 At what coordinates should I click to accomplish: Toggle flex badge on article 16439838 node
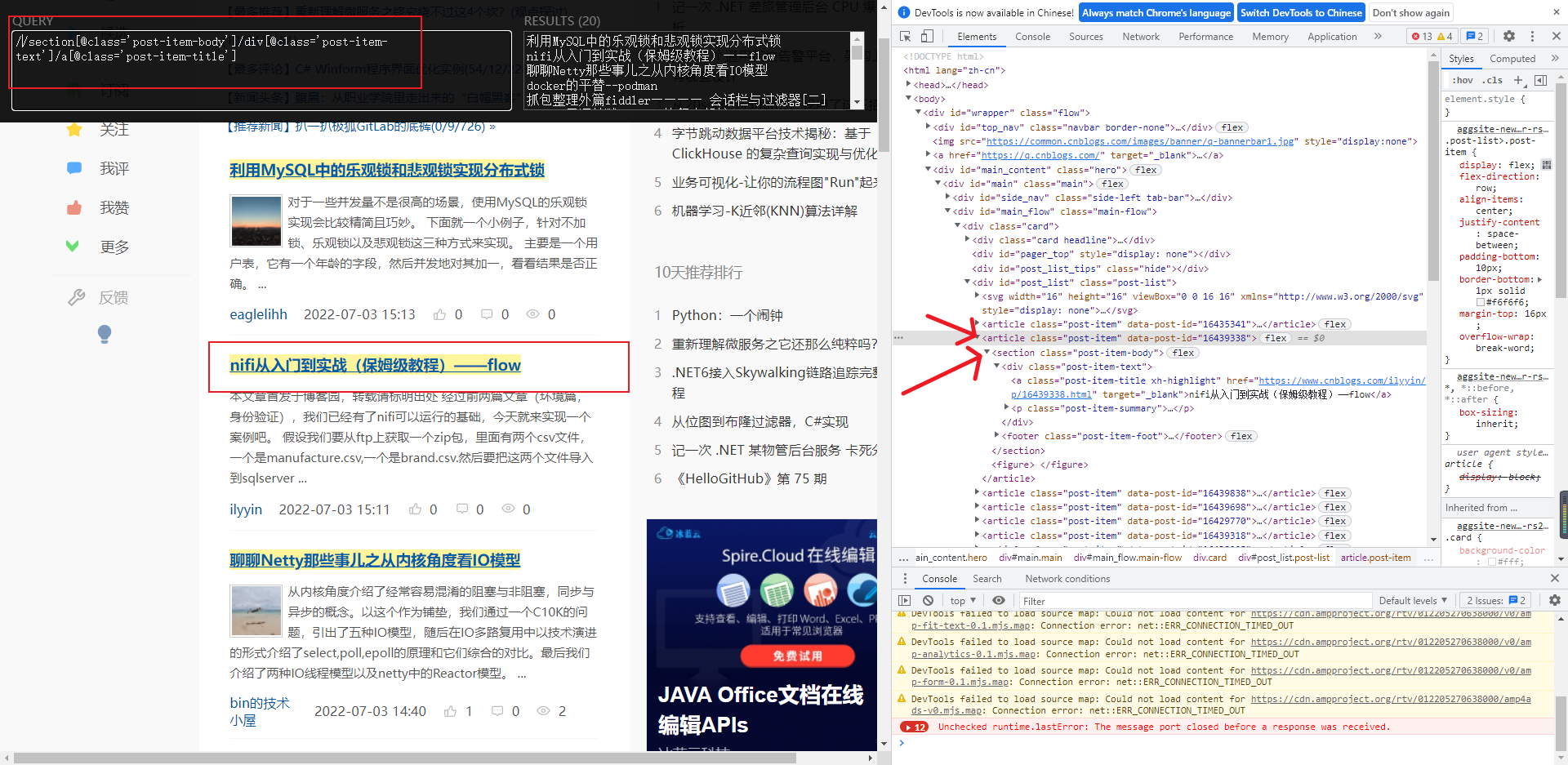[1335, 493]
